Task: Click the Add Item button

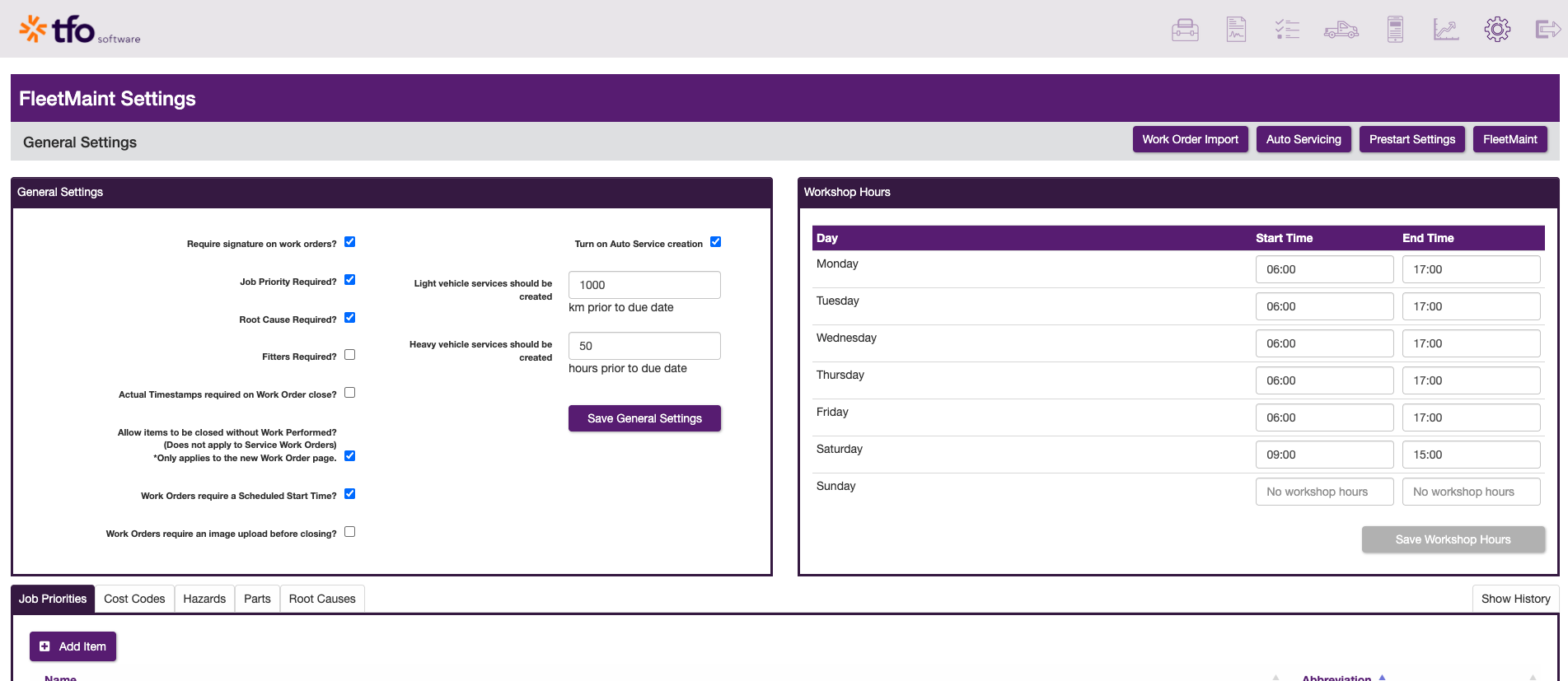Action: [73, 646]
